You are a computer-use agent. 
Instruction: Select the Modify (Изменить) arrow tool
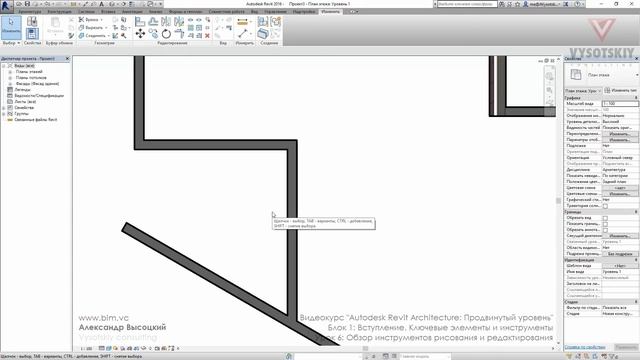click(x=11, y=27)
